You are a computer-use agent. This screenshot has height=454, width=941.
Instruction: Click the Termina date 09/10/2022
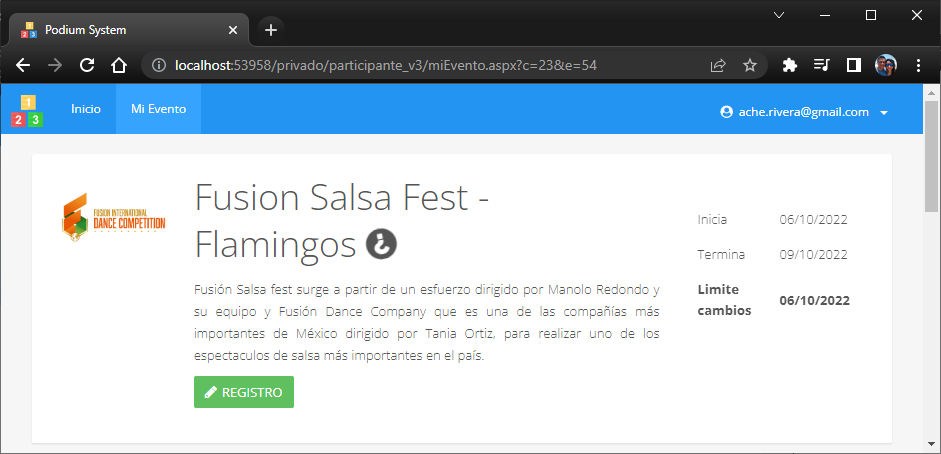(x=813, y=254)
